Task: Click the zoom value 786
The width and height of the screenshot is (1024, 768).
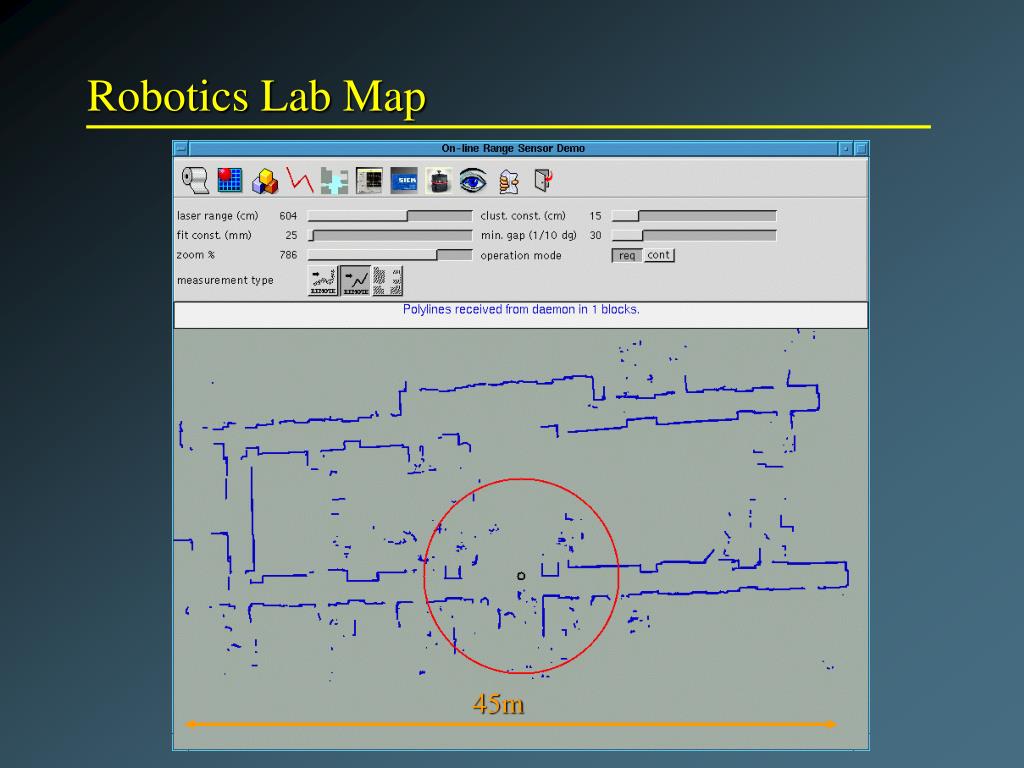Action: pos(288,255)
